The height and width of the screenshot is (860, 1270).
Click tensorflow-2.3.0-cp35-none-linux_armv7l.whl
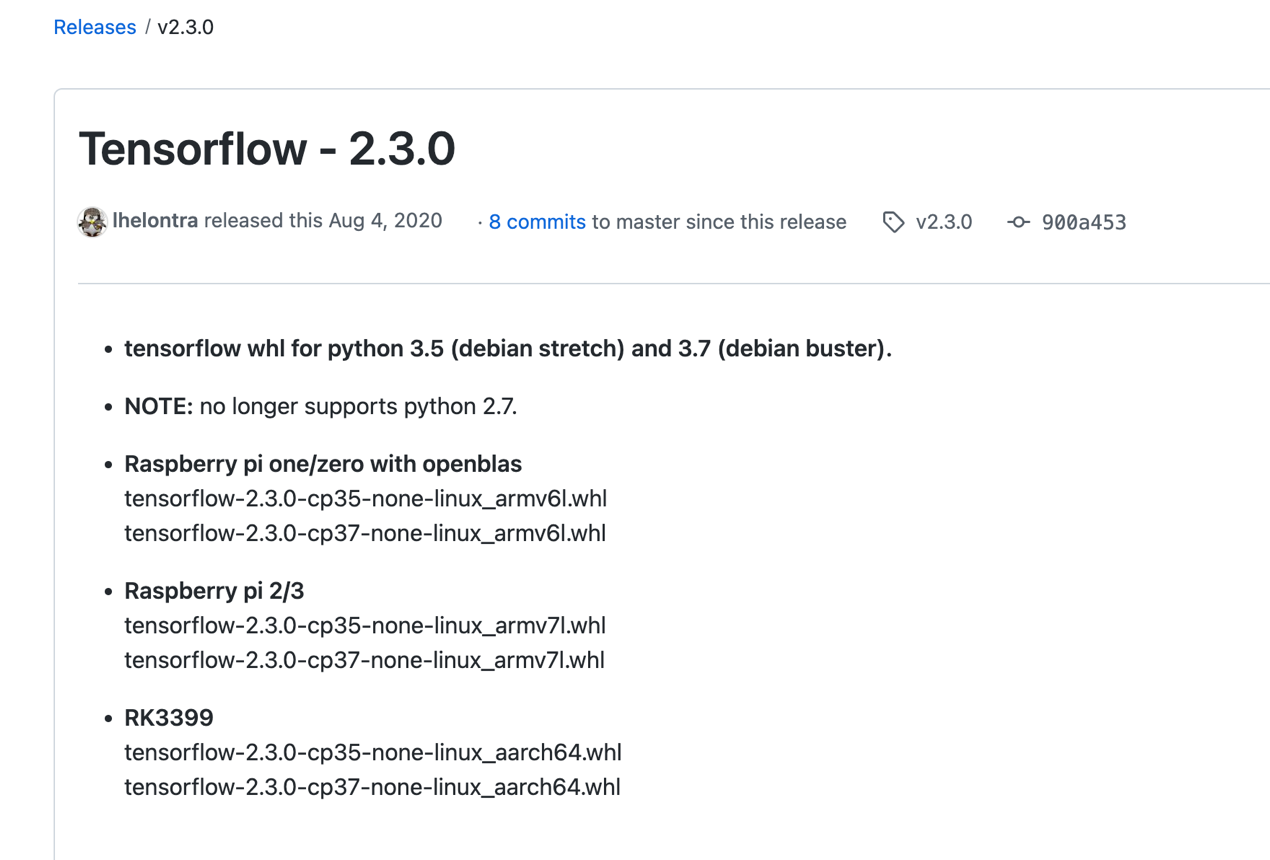point(365,625)
